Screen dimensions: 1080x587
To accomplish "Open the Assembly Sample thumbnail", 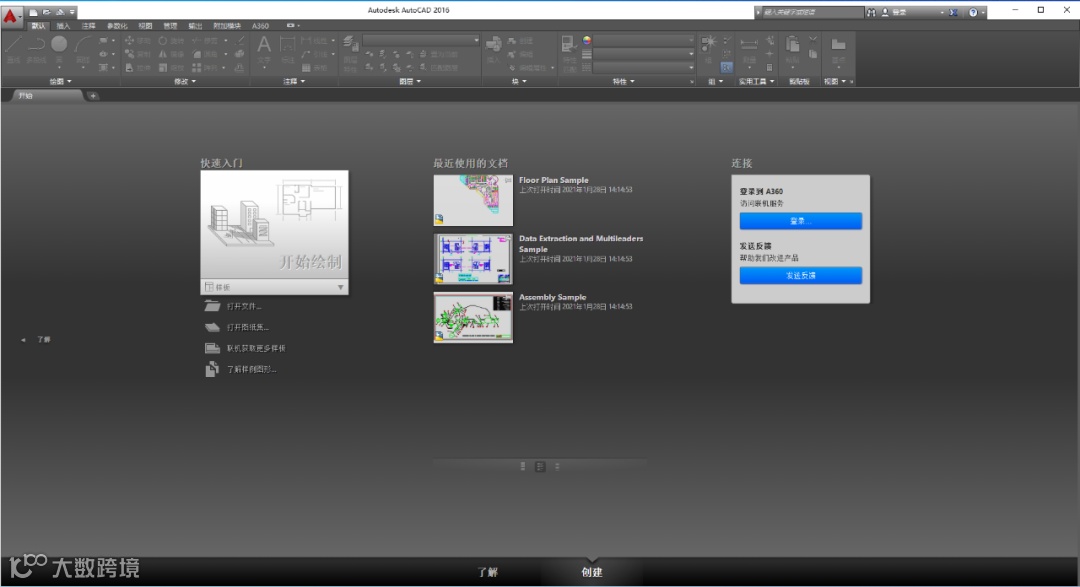I will point(473,317).
